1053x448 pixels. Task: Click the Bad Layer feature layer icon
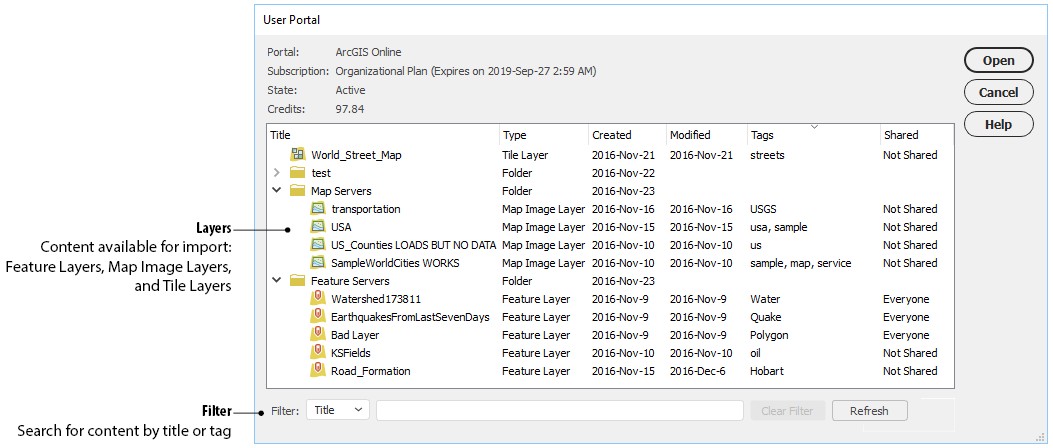(318, 334)
